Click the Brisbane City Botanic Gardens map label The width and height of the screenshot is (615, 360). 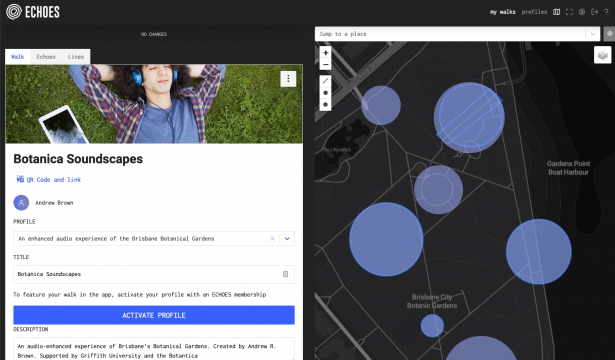click(x=432, y=301)
